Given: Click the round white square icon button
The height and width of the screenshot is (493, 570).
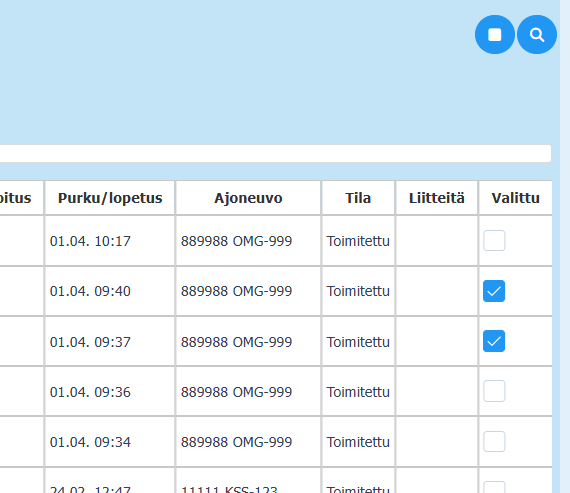Looking at the screenshot, I should tap(495, 35).
